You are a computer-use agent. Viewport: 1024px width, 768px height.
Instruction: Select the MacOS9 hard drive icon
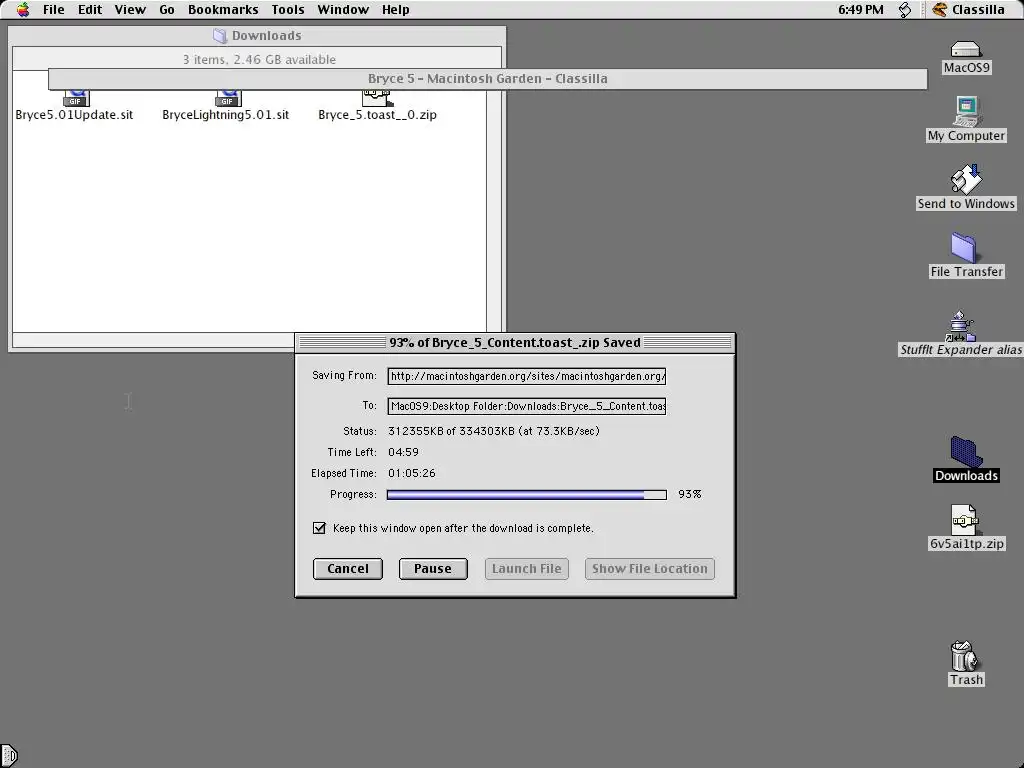point(966,50)
